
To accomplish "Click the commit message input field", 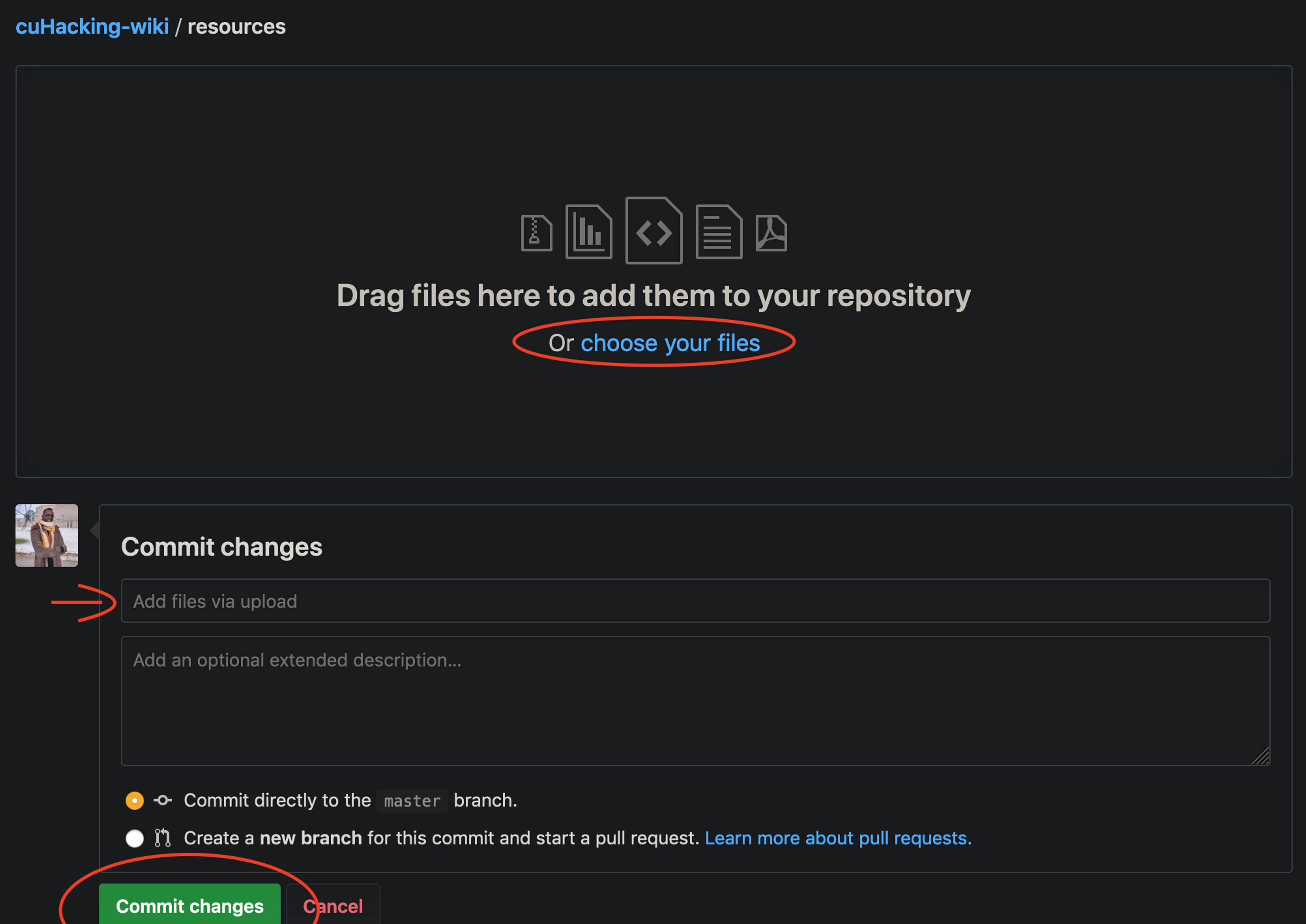I will tap(695, 601).
